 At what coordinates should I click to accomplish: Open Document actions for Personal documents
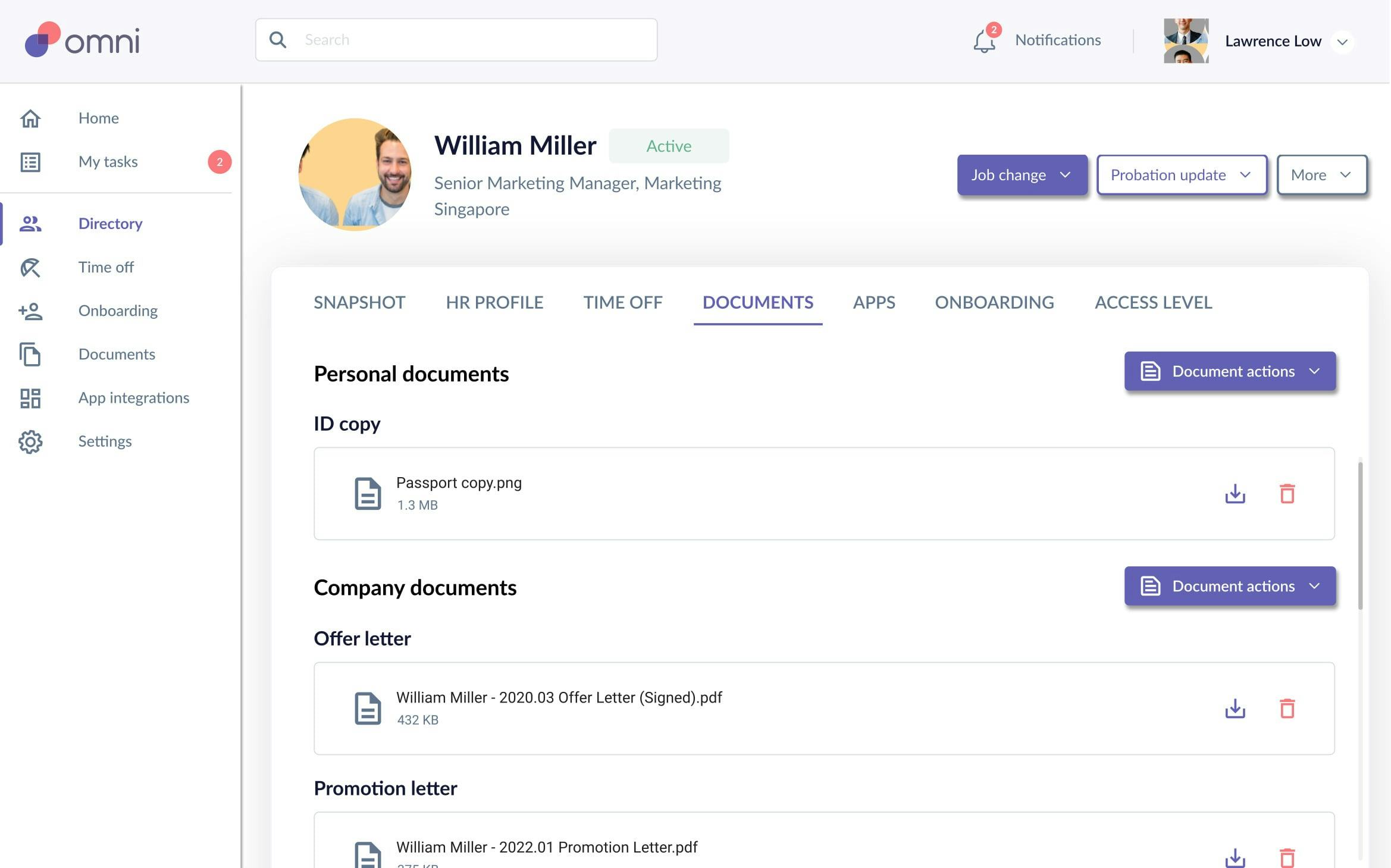click(x=1229, y=371)
